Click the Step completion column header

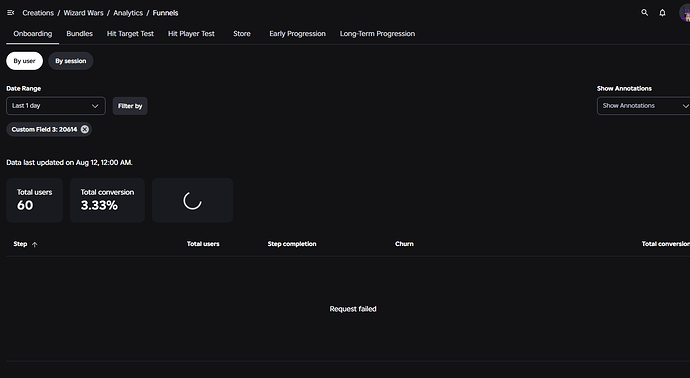[292, 244]
